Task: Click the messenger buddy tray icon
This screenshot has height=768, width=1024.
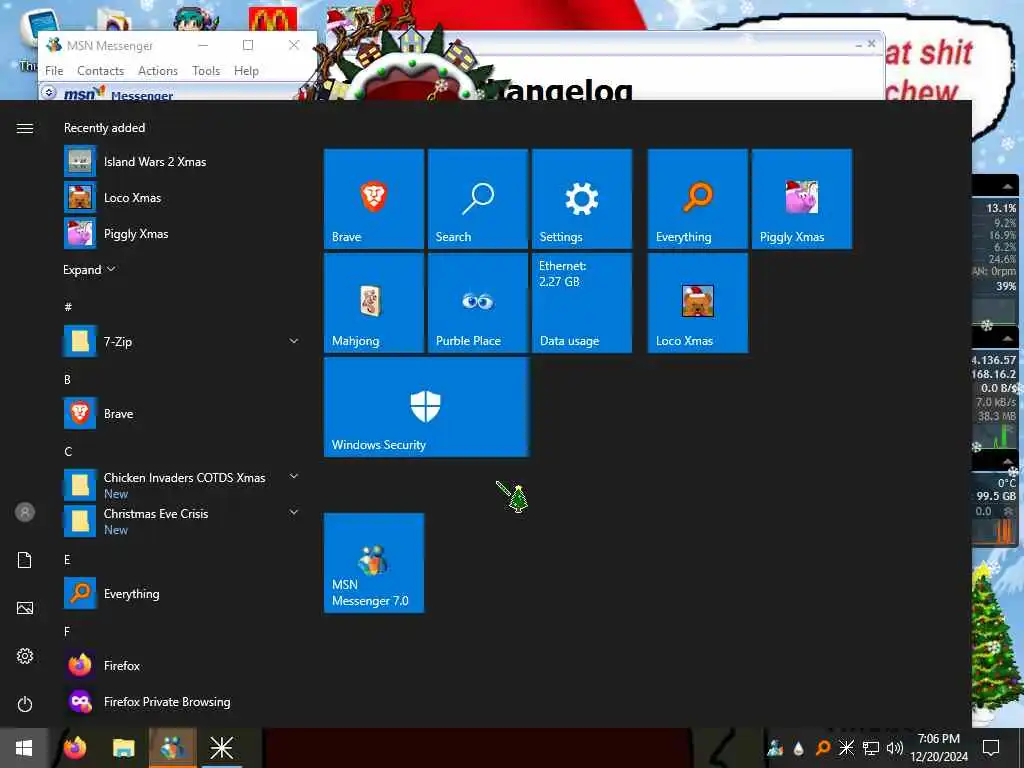Action: click(x=775, y=748)
